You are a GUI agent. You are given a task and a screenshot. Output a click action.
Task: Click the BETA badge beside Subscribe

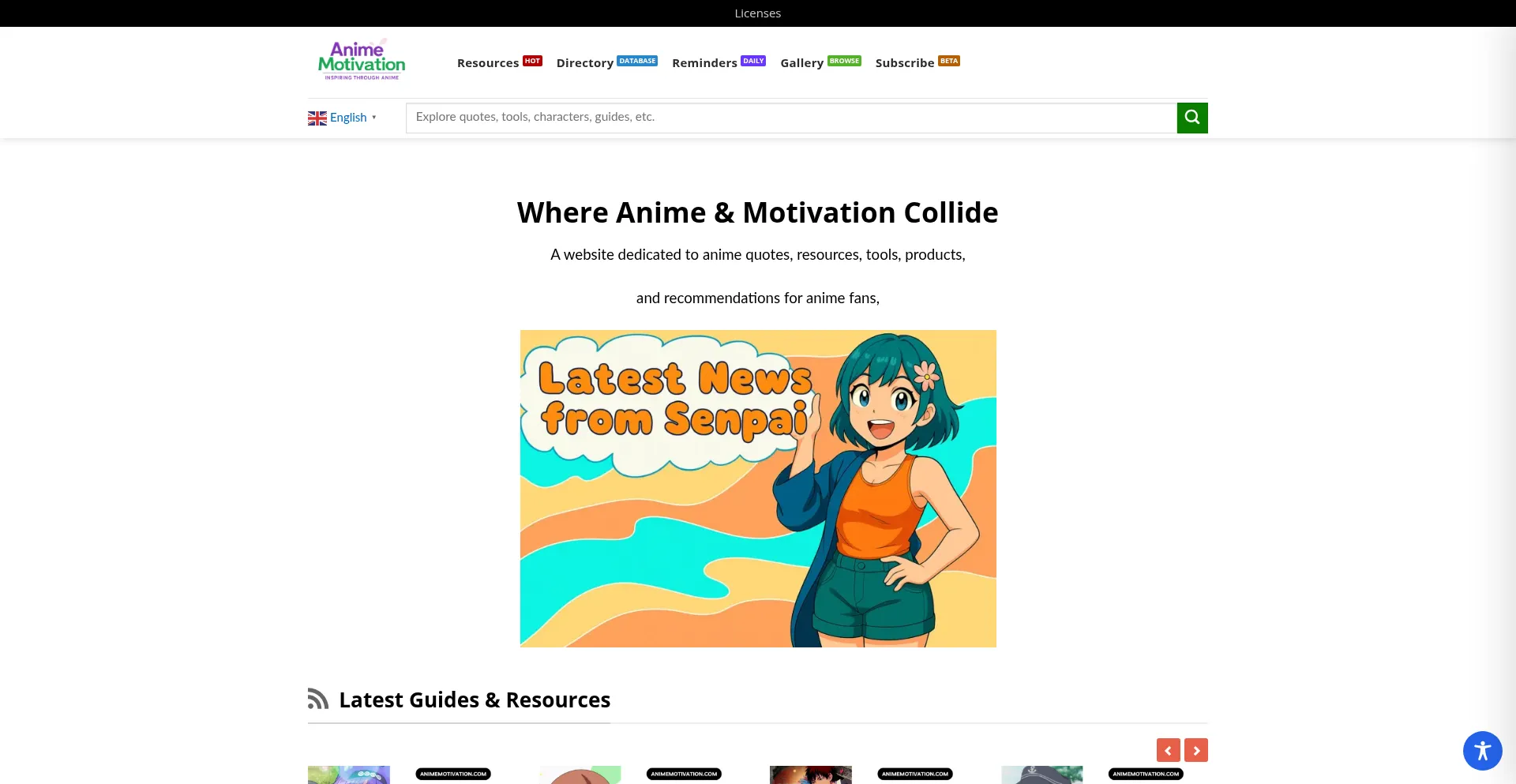[949, 61]
